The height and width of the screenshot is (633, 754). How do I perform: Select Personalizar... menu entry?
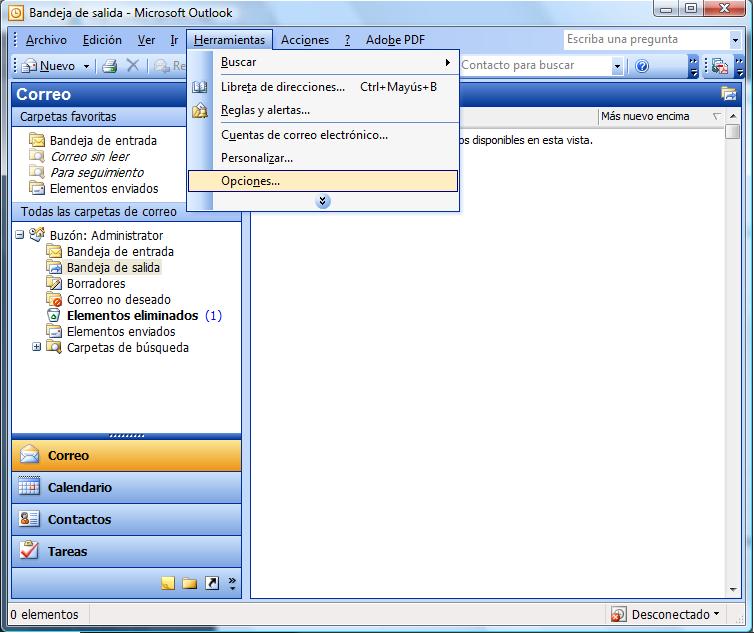(x=323, y=158)
